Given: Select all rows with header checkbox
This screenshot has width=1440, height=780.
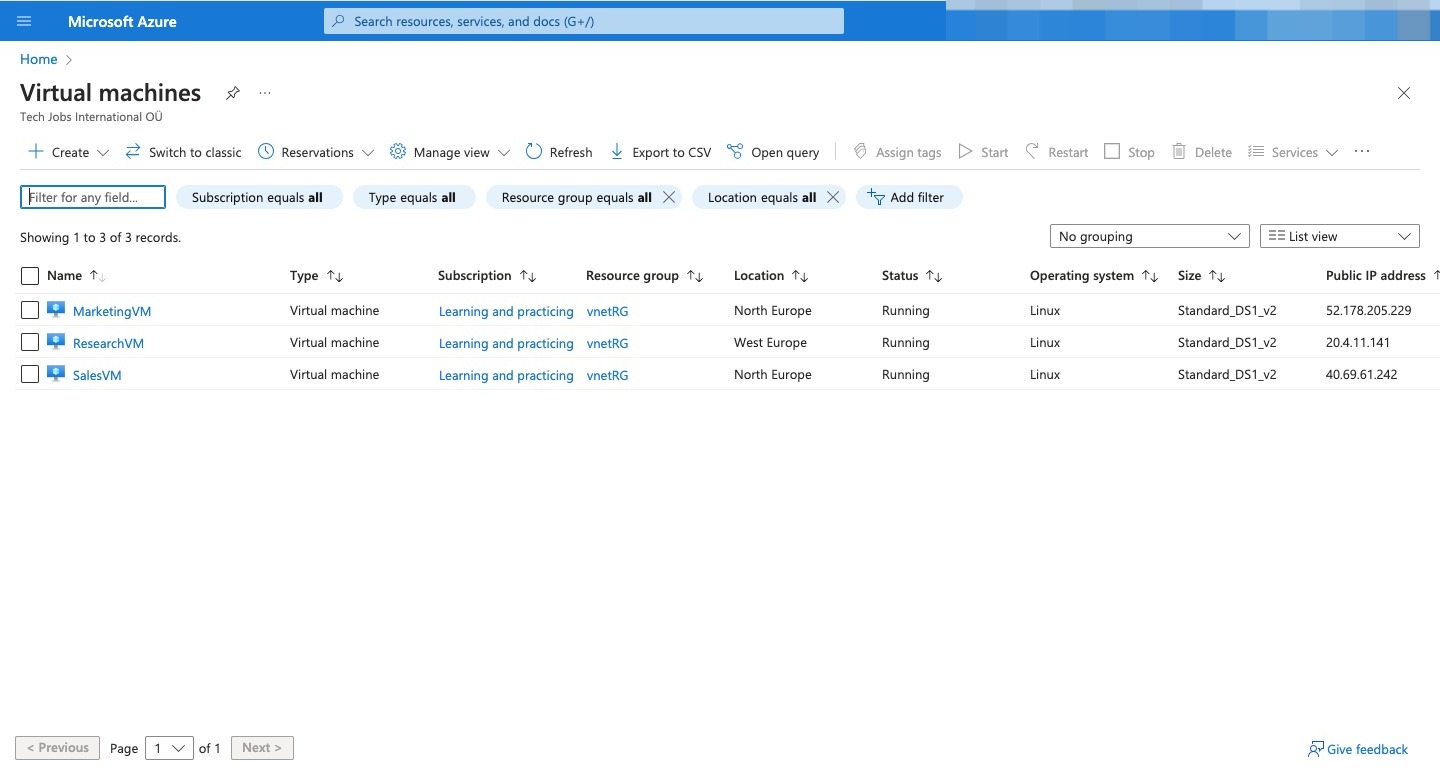Looking at the screenshot, I should point(30,276).
